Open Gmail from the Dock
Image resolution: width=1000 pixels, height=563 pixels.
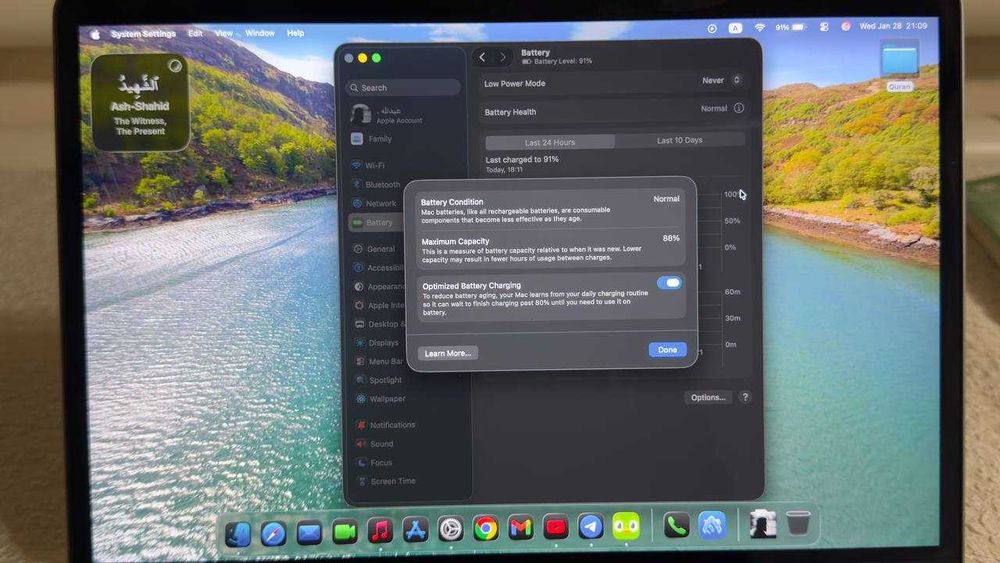pyautogui.click(x=520, y=528)
